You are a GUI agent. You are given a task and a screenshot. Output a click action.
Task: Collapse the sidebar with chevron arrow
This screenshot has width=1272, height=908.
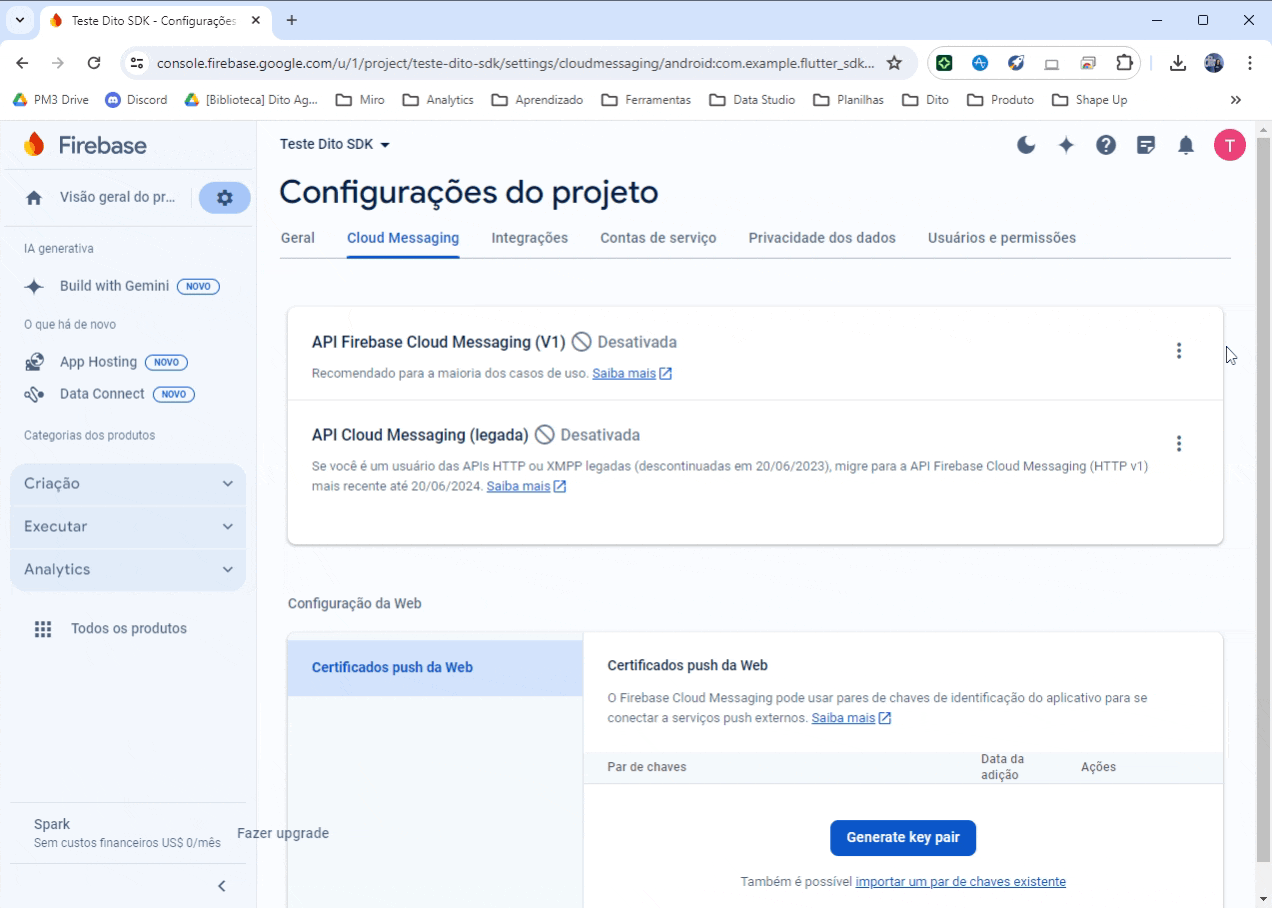tap(222, 886)
